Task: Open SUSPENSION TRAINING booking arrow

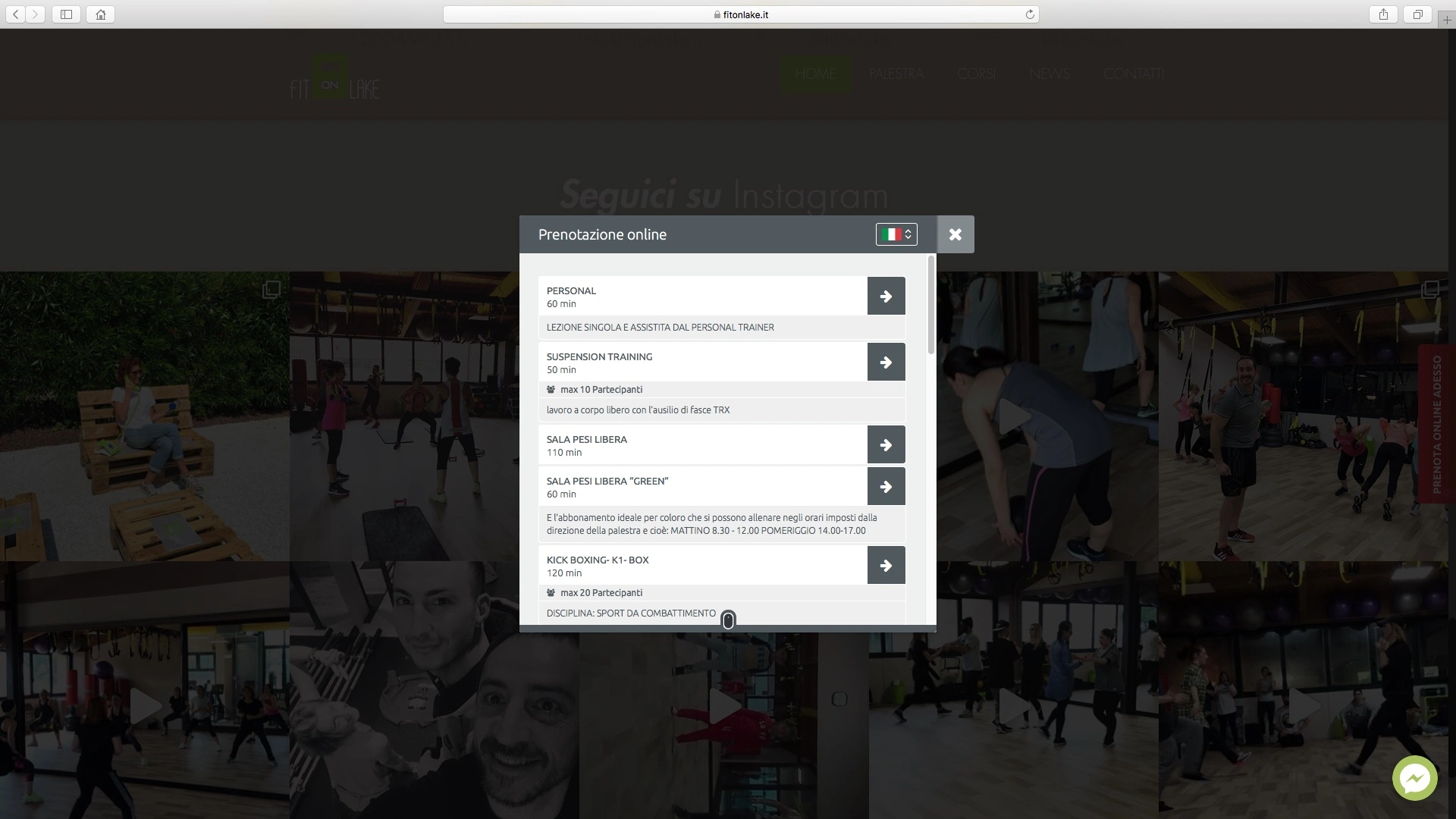Action: [x=886, y=362]
